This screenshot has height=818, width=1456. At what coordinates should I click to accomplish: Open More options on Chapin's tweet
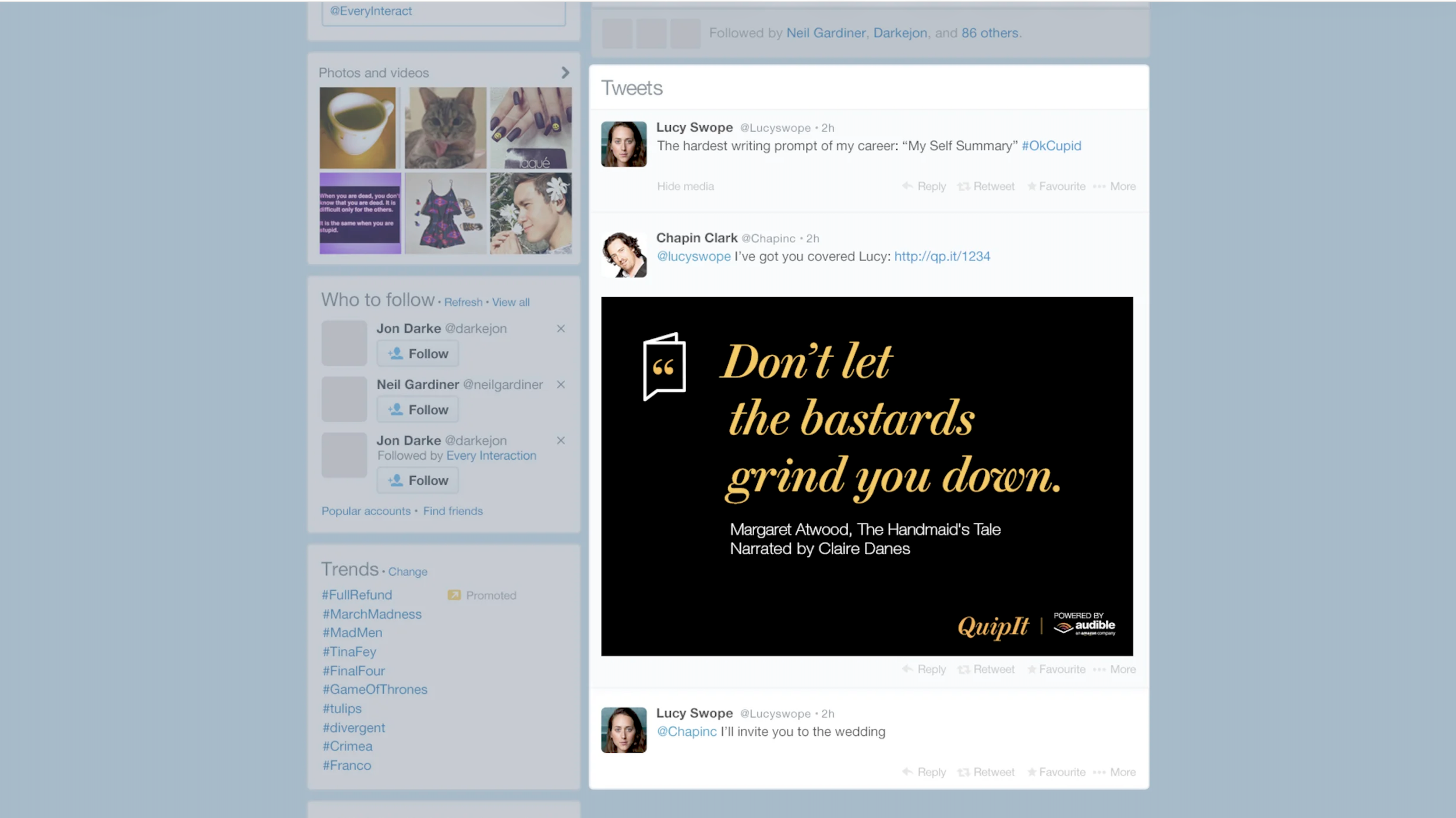(1115, 669)
